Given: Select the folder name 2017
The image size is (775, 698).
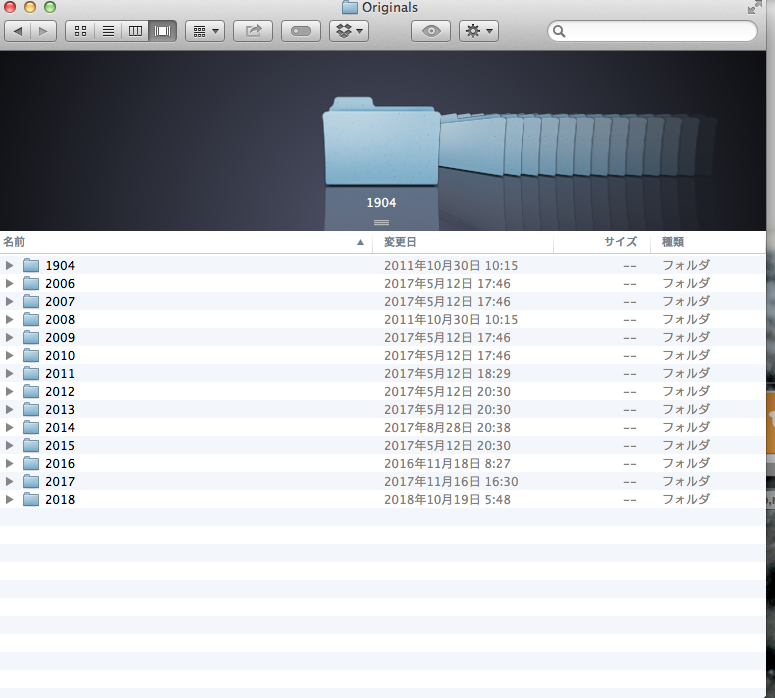Looking at the screenshot, I should point(60,481).
